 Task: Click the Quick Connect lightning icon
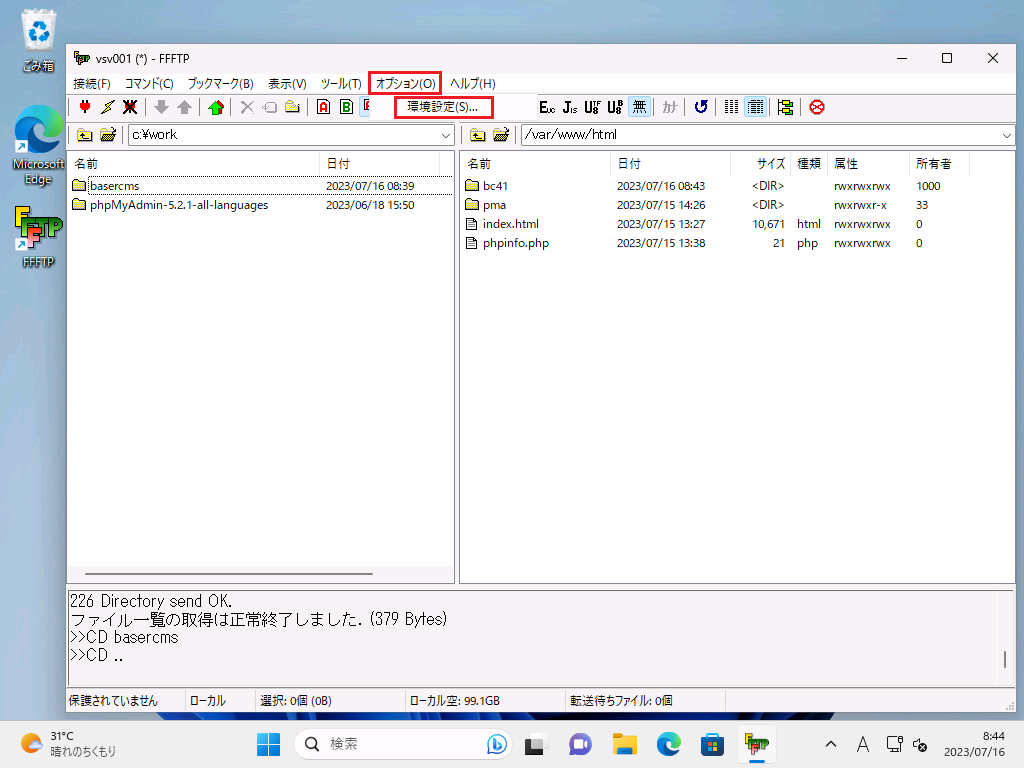point(107,107)
